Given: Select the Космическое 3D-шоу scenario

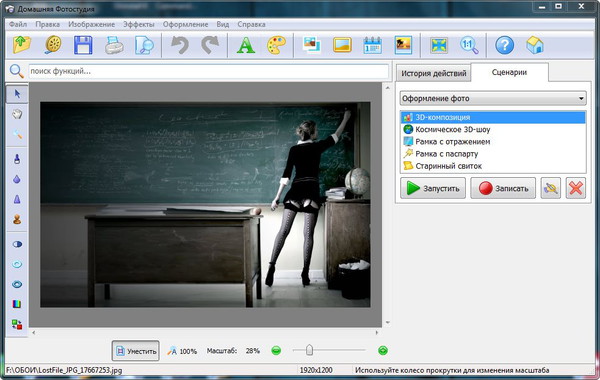Looking at the screenshot, I should (493, 129).
